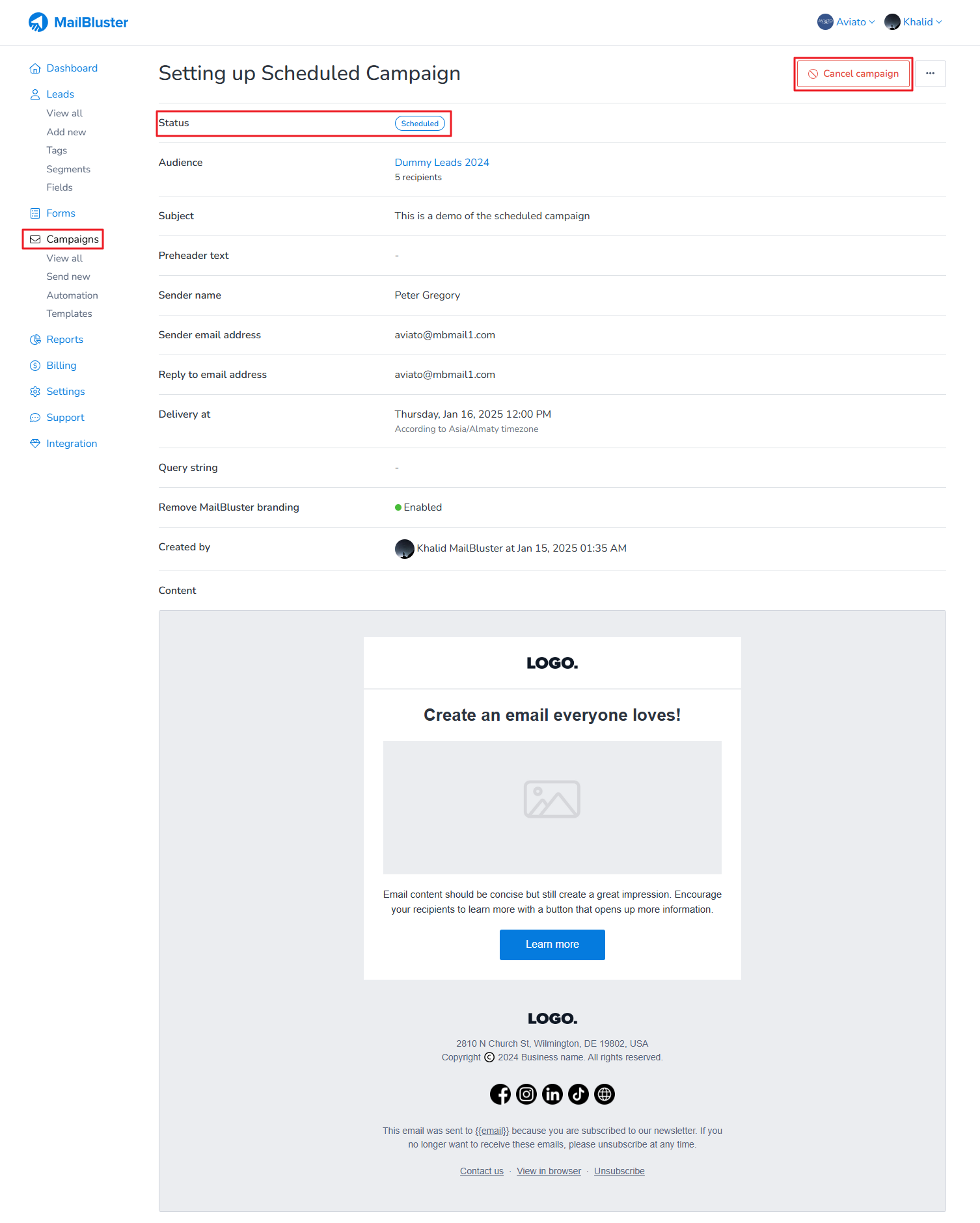The width and height of the screenshot is (980, 1223).
Task: Expand the Aviato brand dropdown
Action: [x=846, y=22]
